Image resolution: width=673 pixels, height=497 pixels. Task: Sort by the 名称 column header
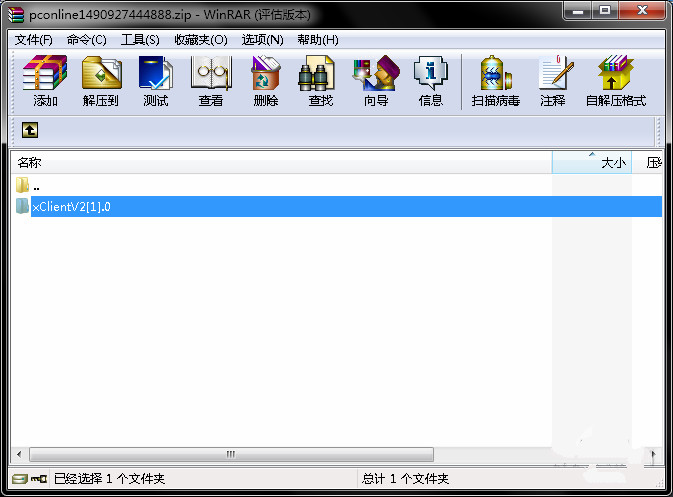[281, 163]
